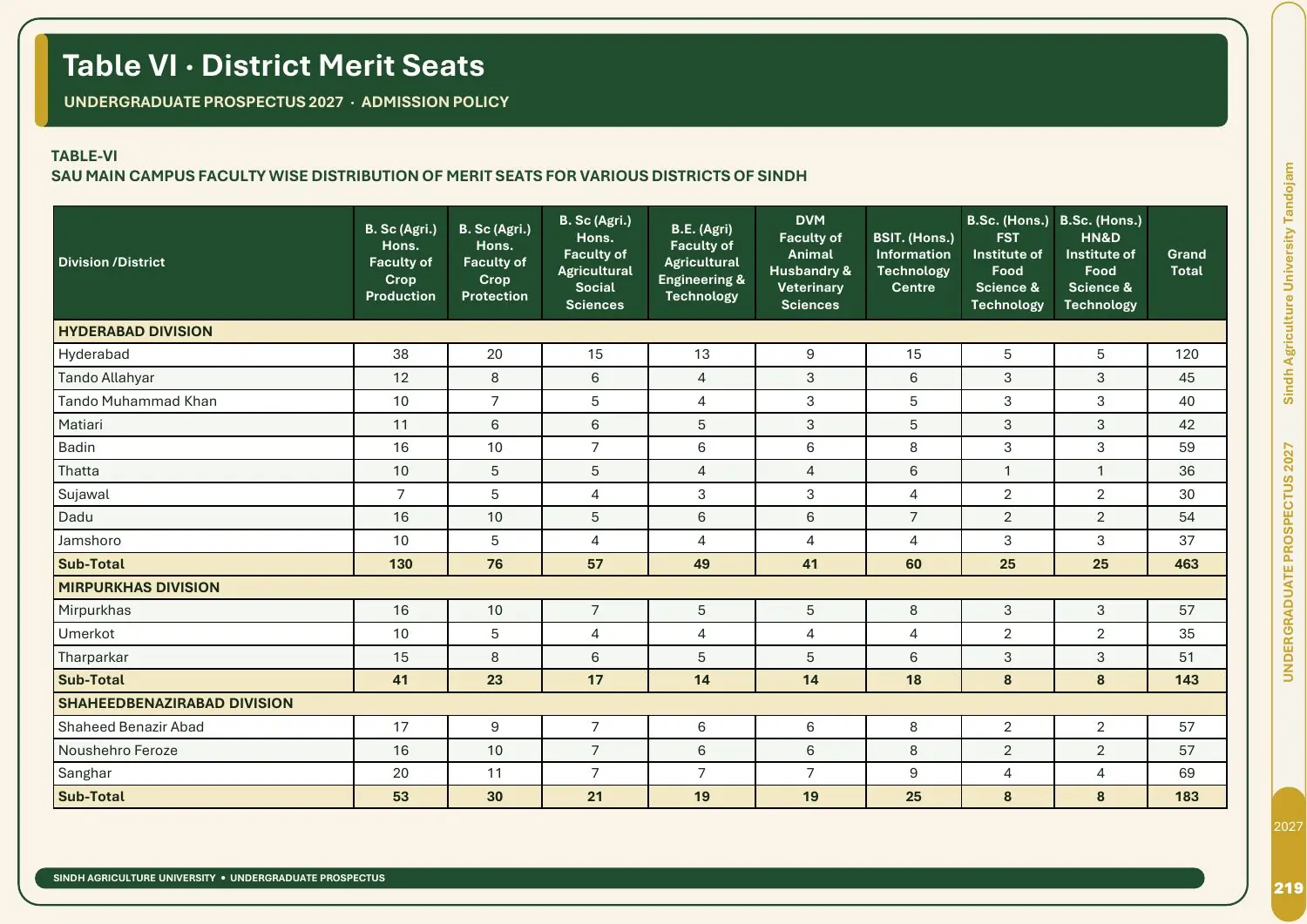Select the "DVM" Animal Husbandry column header

pyautogui.click(x=810, y=262)
